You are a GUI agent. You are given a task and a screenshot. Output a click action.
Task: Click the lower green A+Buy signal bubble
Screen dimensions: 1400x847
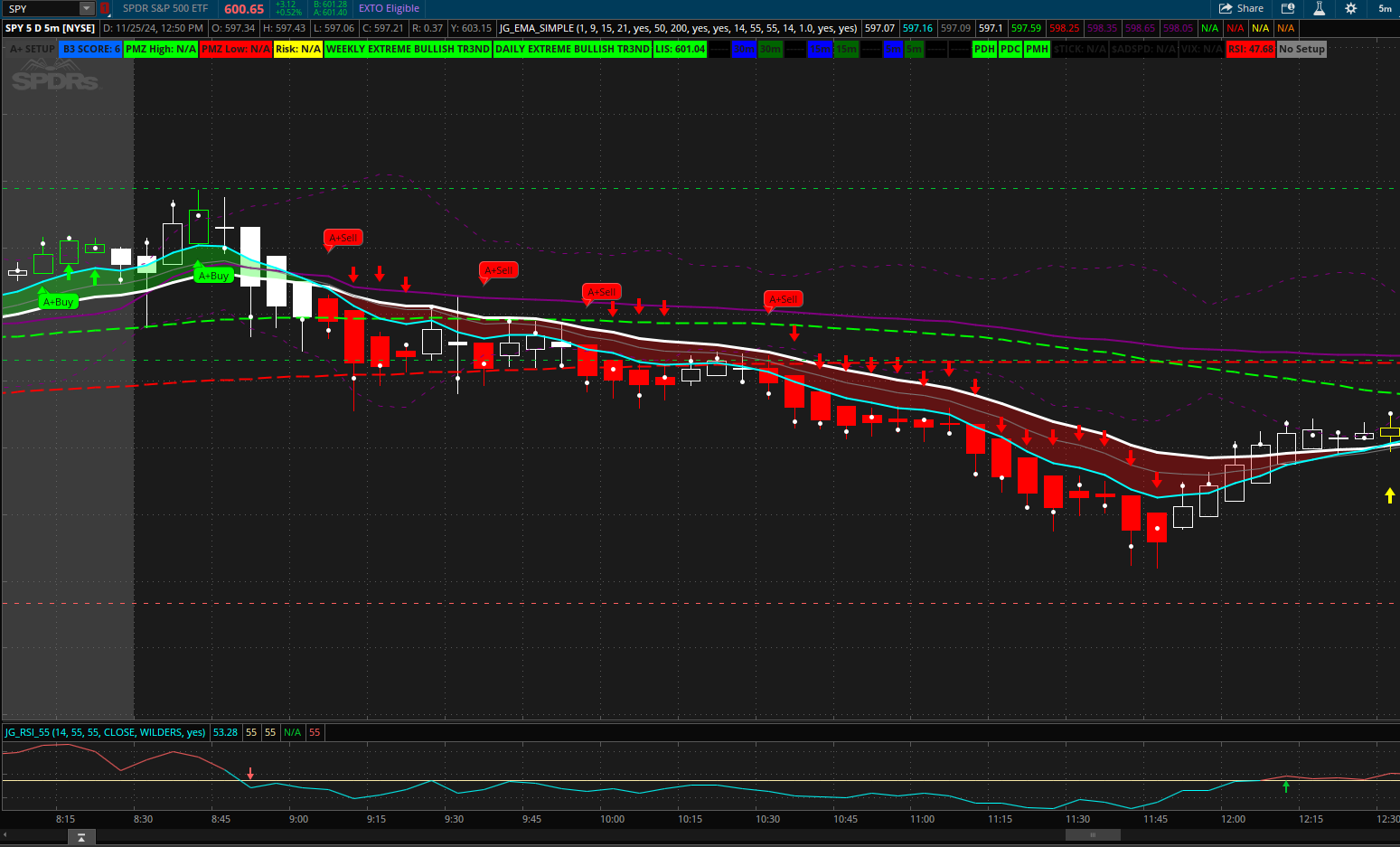(x=59, y=302)
